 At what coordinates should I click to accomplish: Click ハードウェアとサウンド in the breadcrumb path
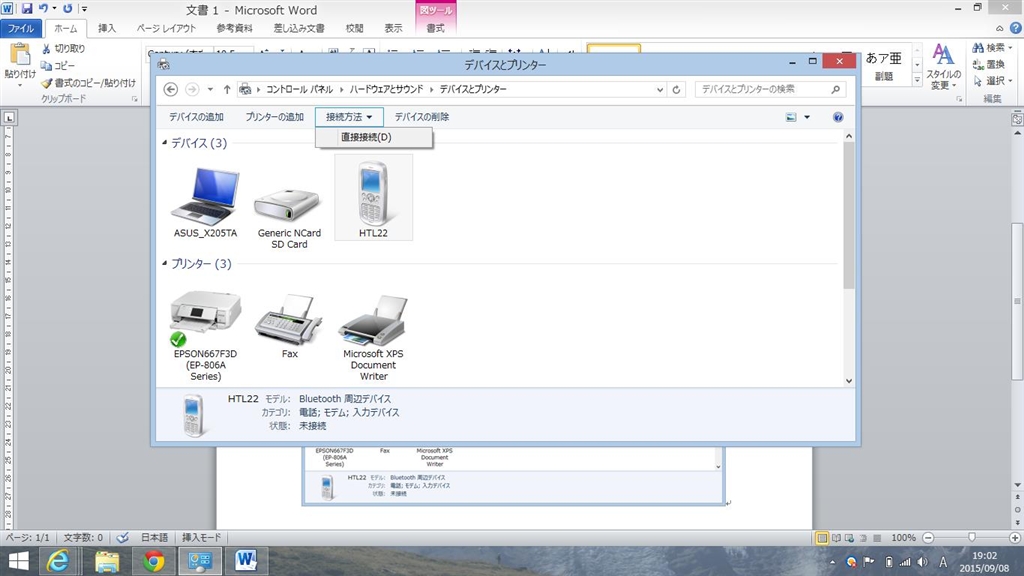coord(386,89)
